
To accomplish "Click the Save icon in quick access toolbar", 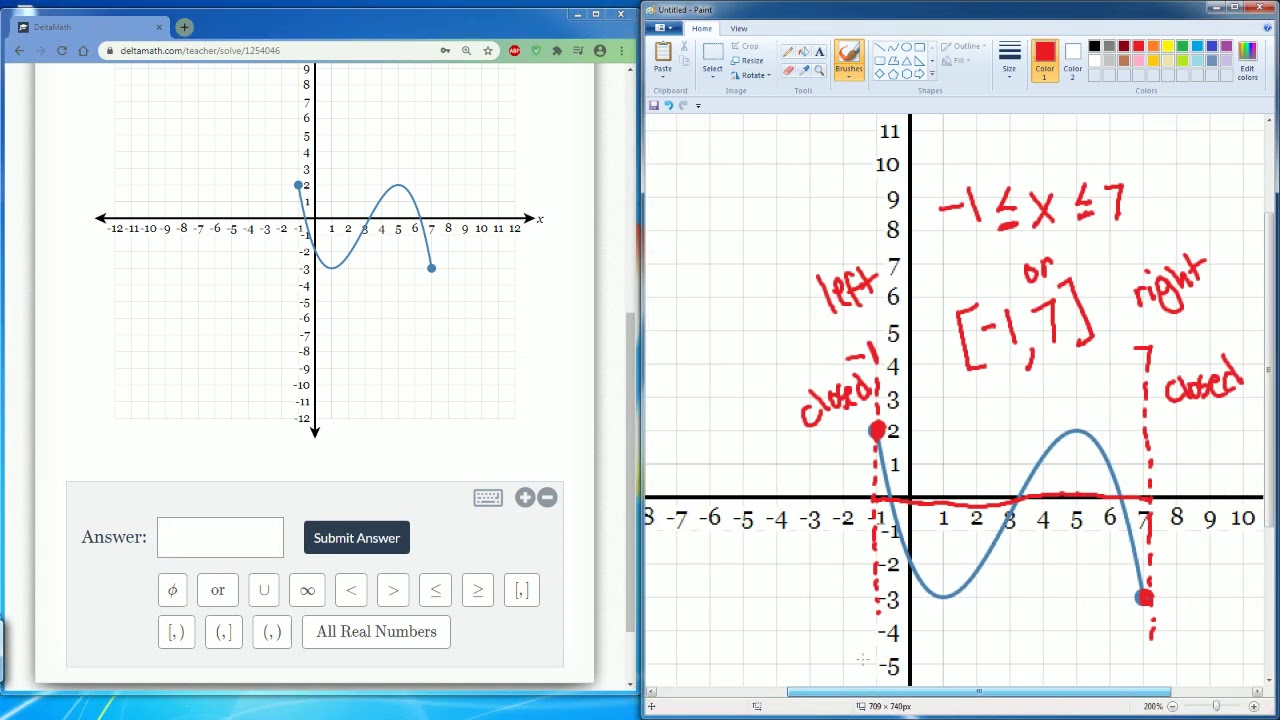I will (x=654, y=105).
